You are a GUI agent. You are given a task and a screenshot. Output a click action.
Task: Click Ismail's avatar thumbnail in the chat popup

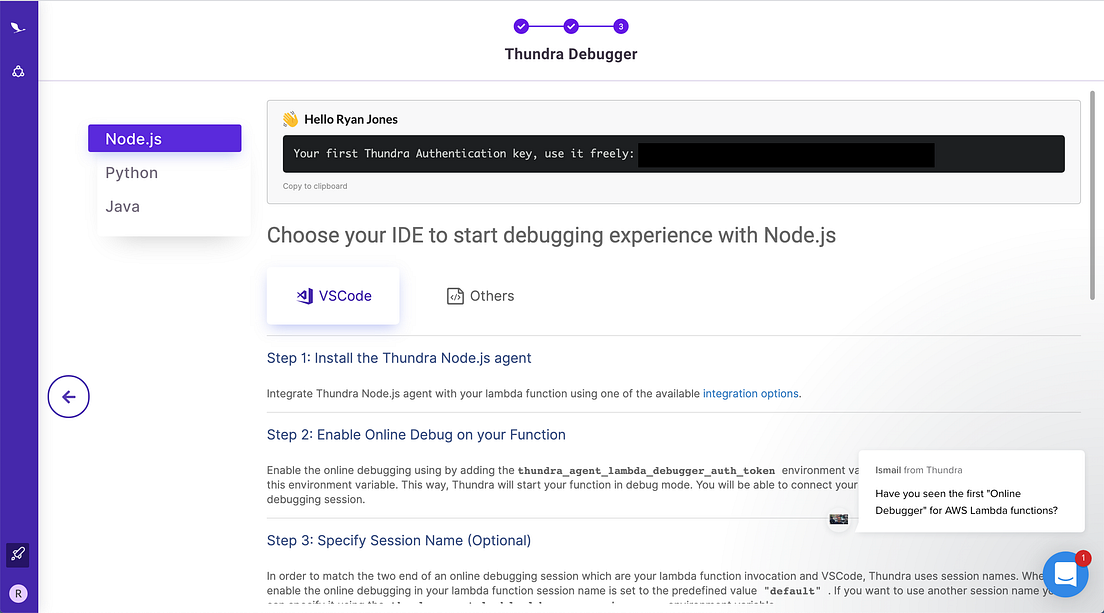[839, 519]
